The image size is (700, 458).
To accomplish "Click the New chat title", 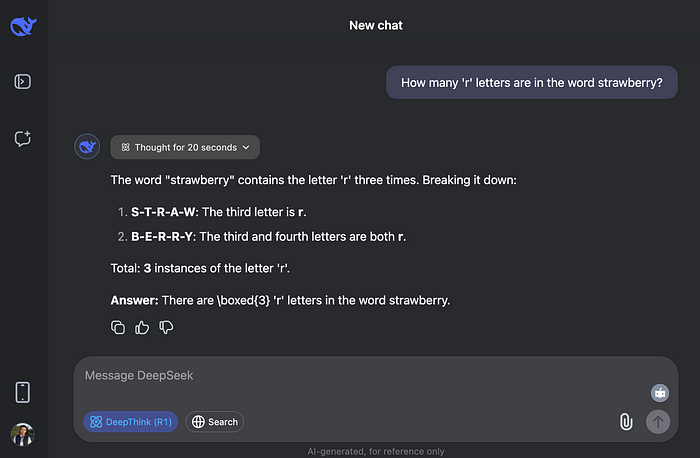I will point(376,25).
